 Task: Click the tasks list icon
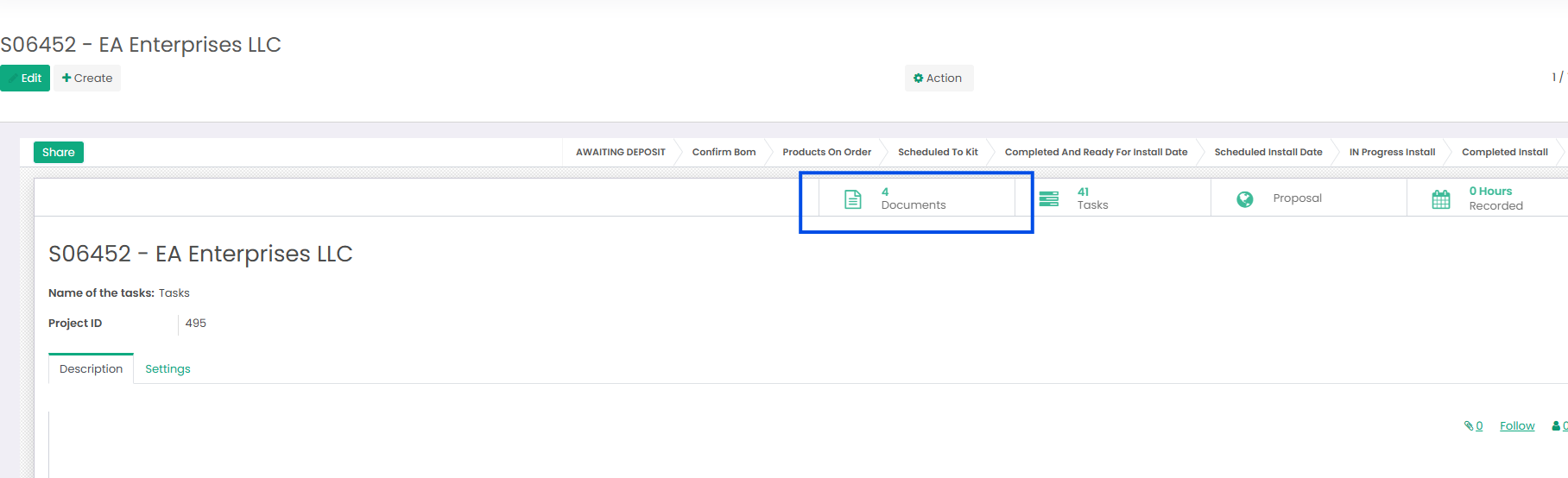1049,198
